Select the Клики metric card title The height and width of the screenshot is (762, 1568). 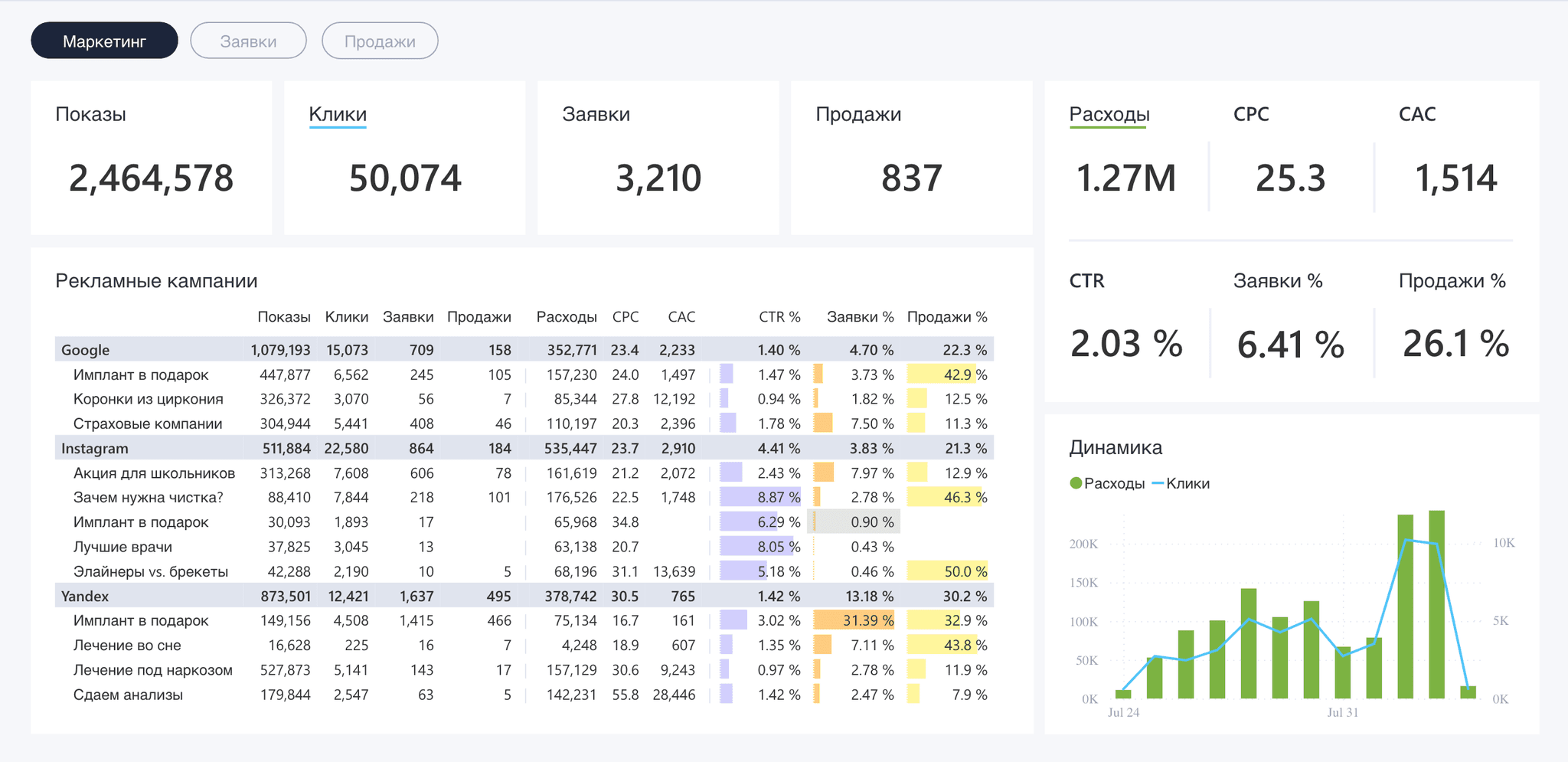(338, 114)
